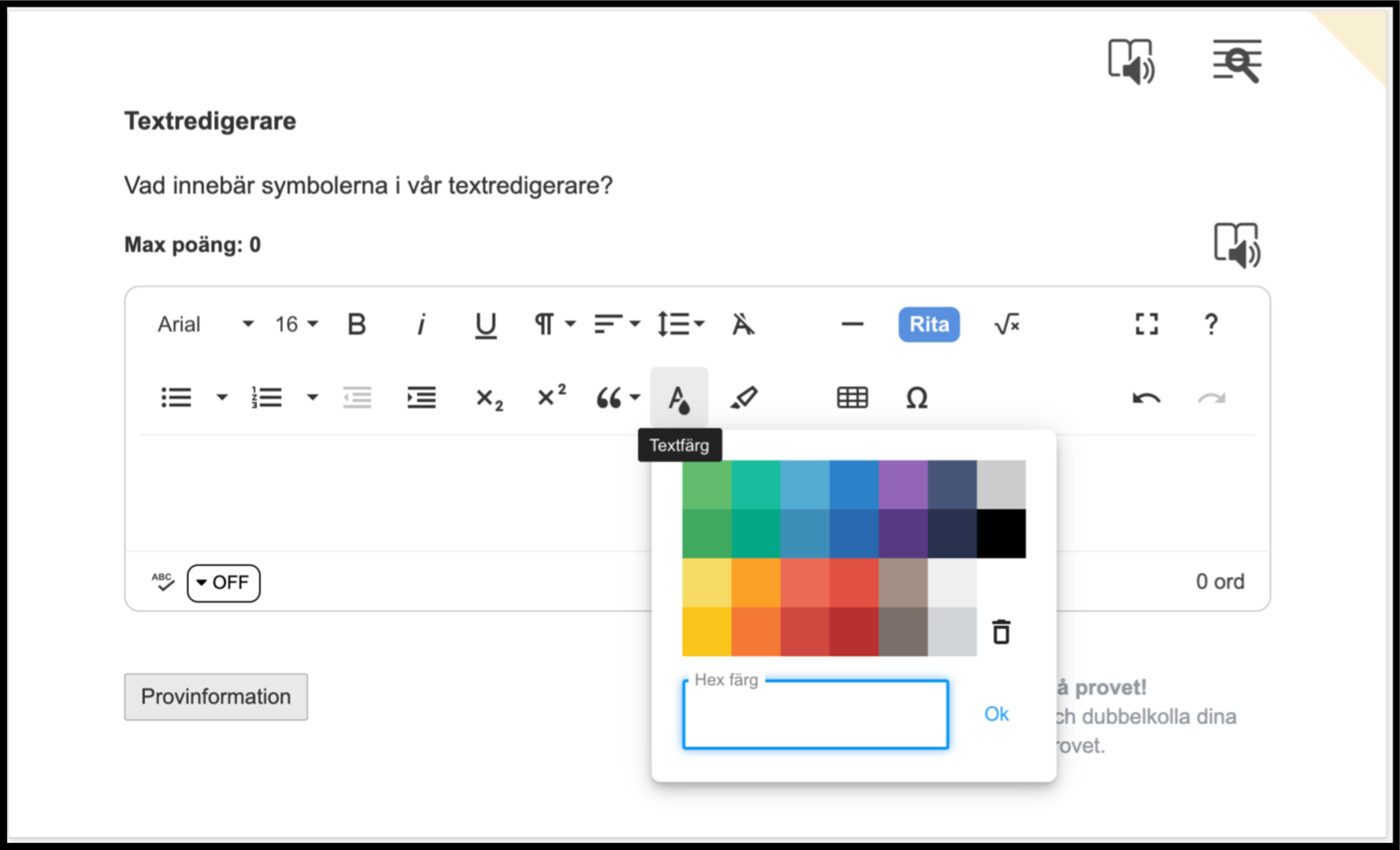The width and height of the screenshot is (1400, 850).
Task: Expand bulleted list style options
Action: tap(222, 397)
